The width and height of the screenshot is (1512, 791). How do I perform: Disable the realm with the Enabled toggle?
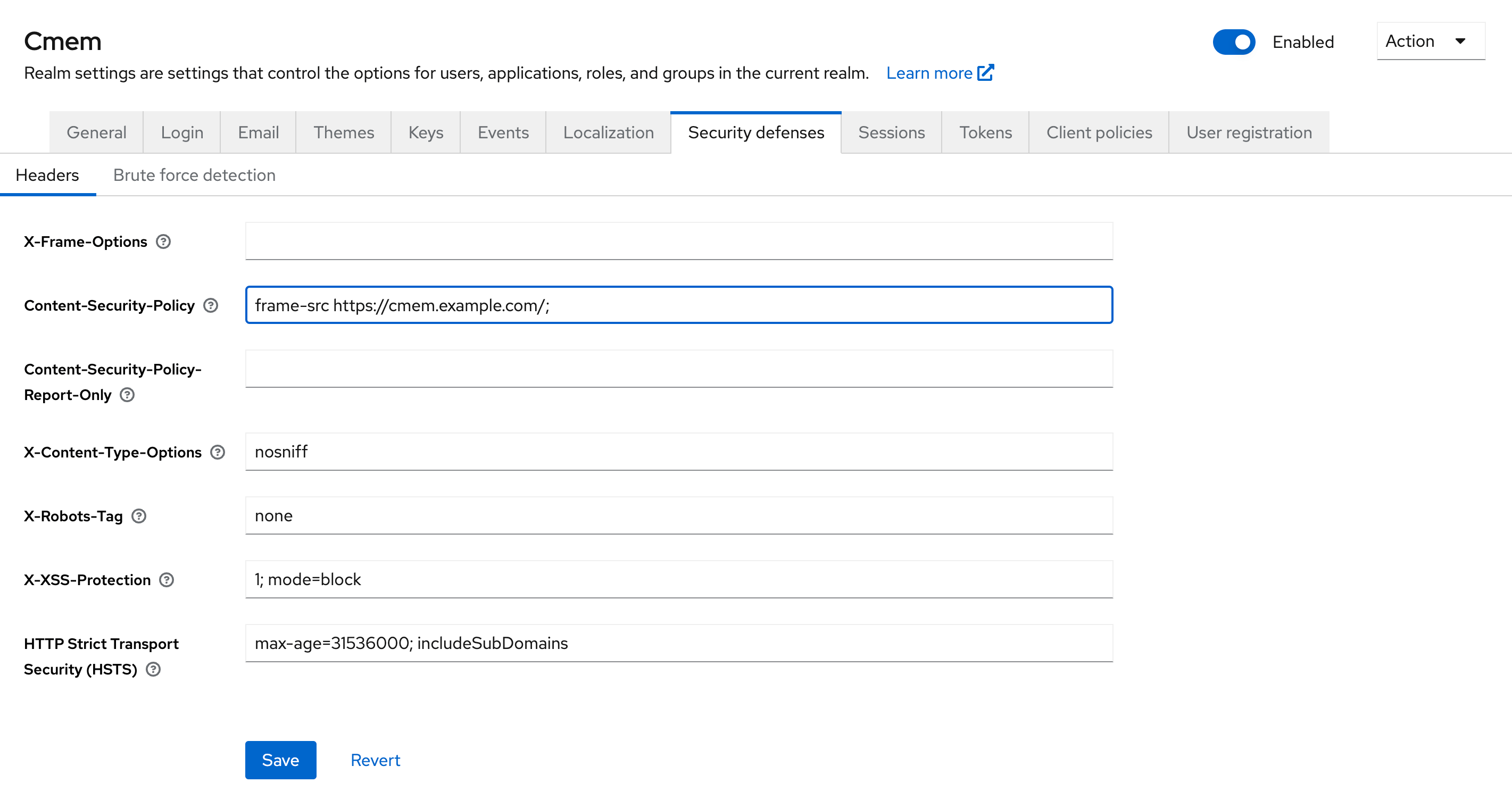click(1234, 41)
